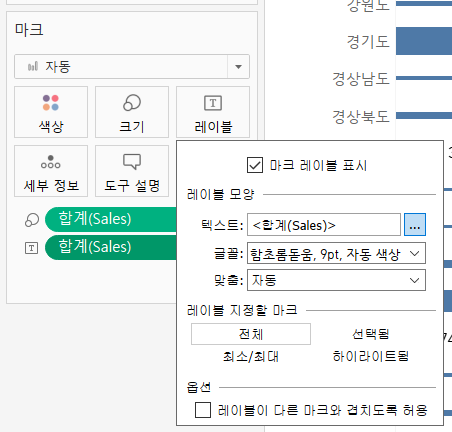Select 선택됨 marks to label
The image size is (452, 432).
(371, 334)
